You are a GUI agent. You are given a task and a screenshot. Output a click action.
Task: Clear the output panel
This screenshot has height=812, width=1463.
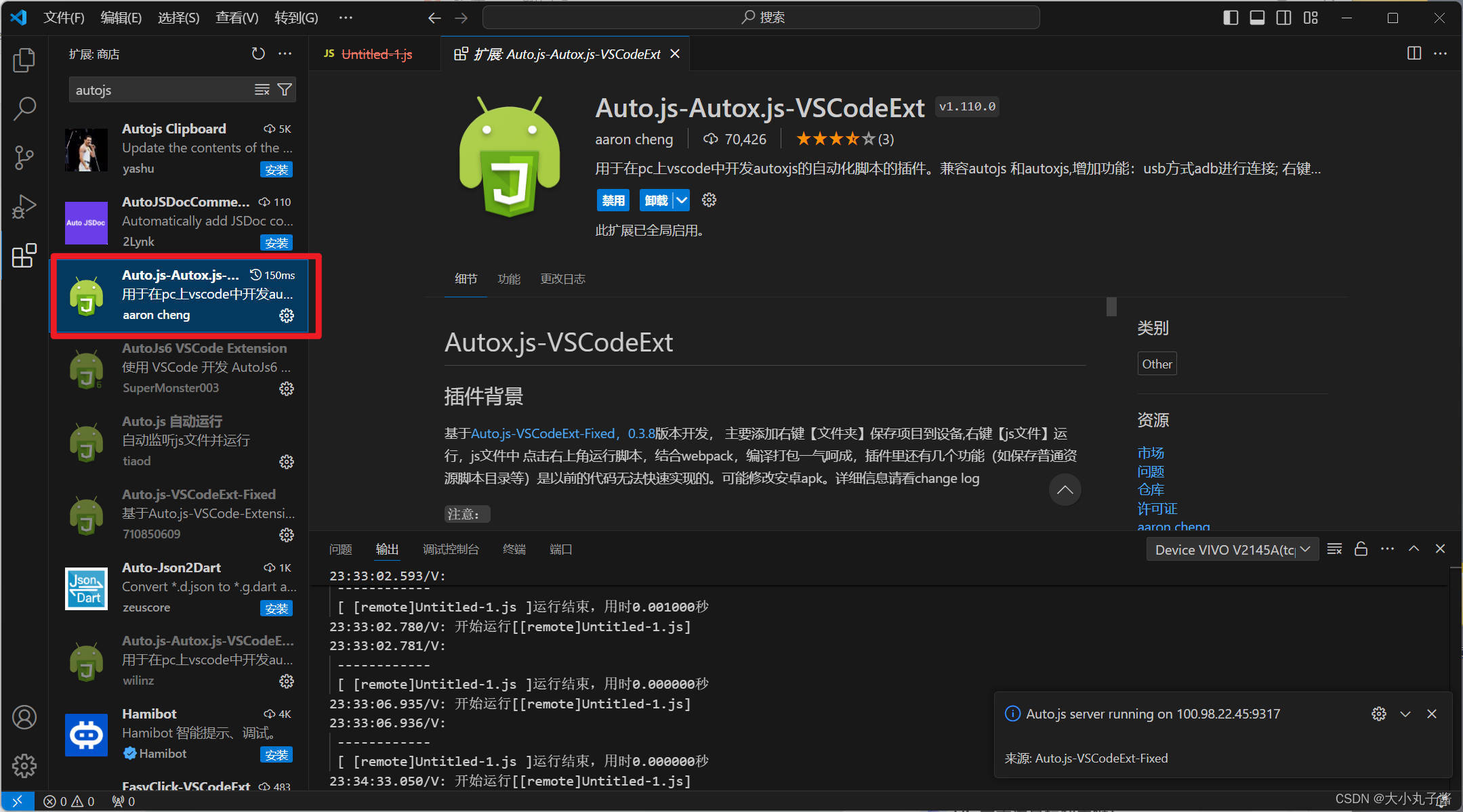1334,549
